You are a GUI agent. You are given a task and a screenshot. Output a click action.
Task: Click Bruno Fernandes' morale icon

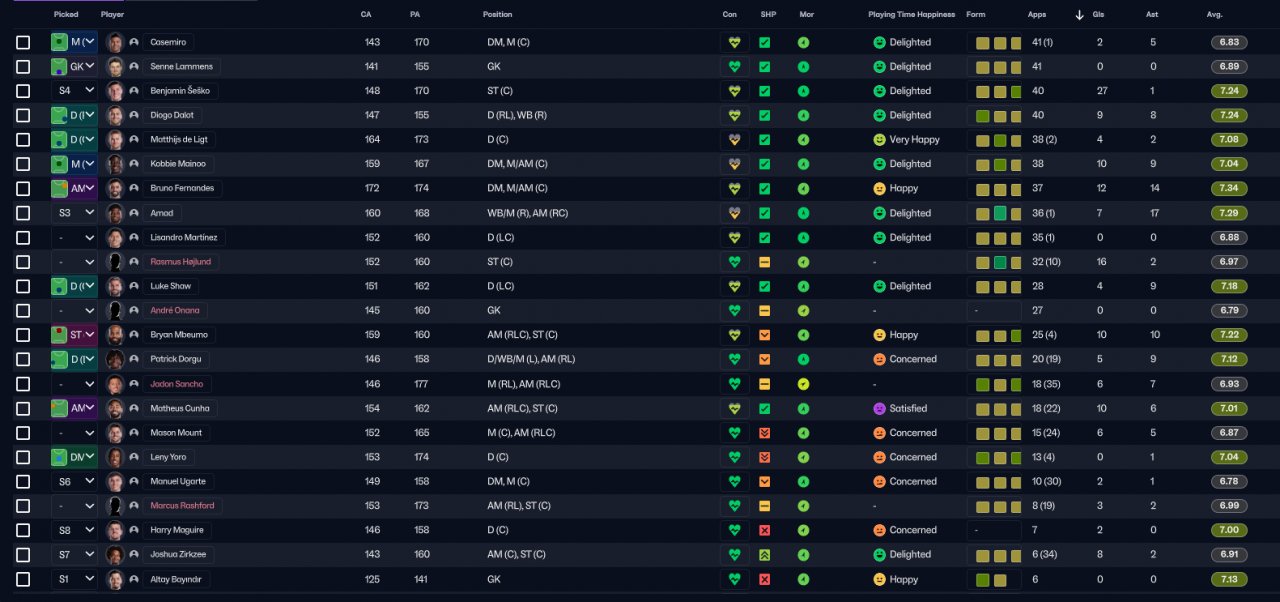(803, 188)
